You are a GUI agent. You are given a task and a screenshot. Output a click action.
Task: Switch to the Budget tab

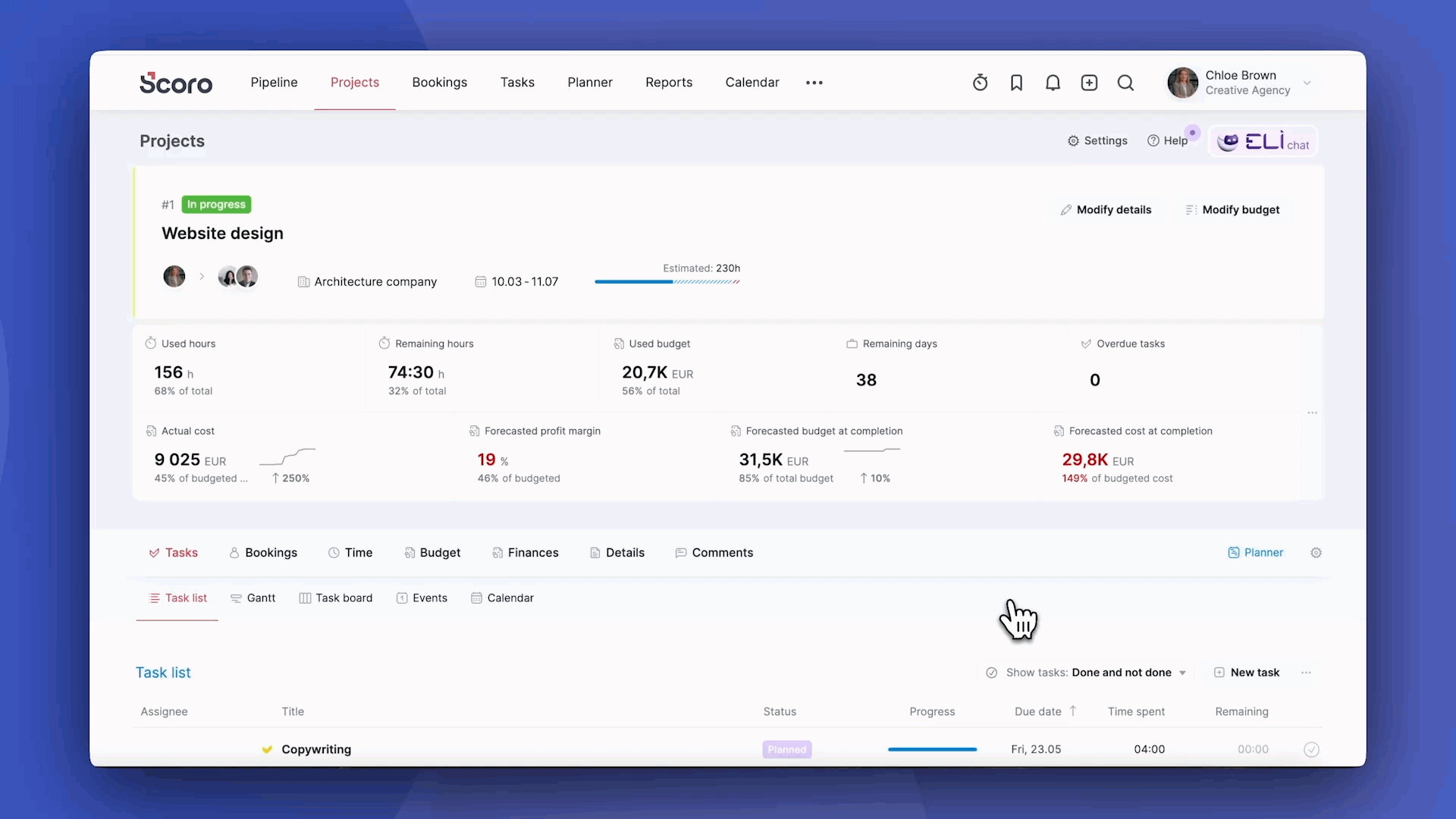click(x=432, y=553)
